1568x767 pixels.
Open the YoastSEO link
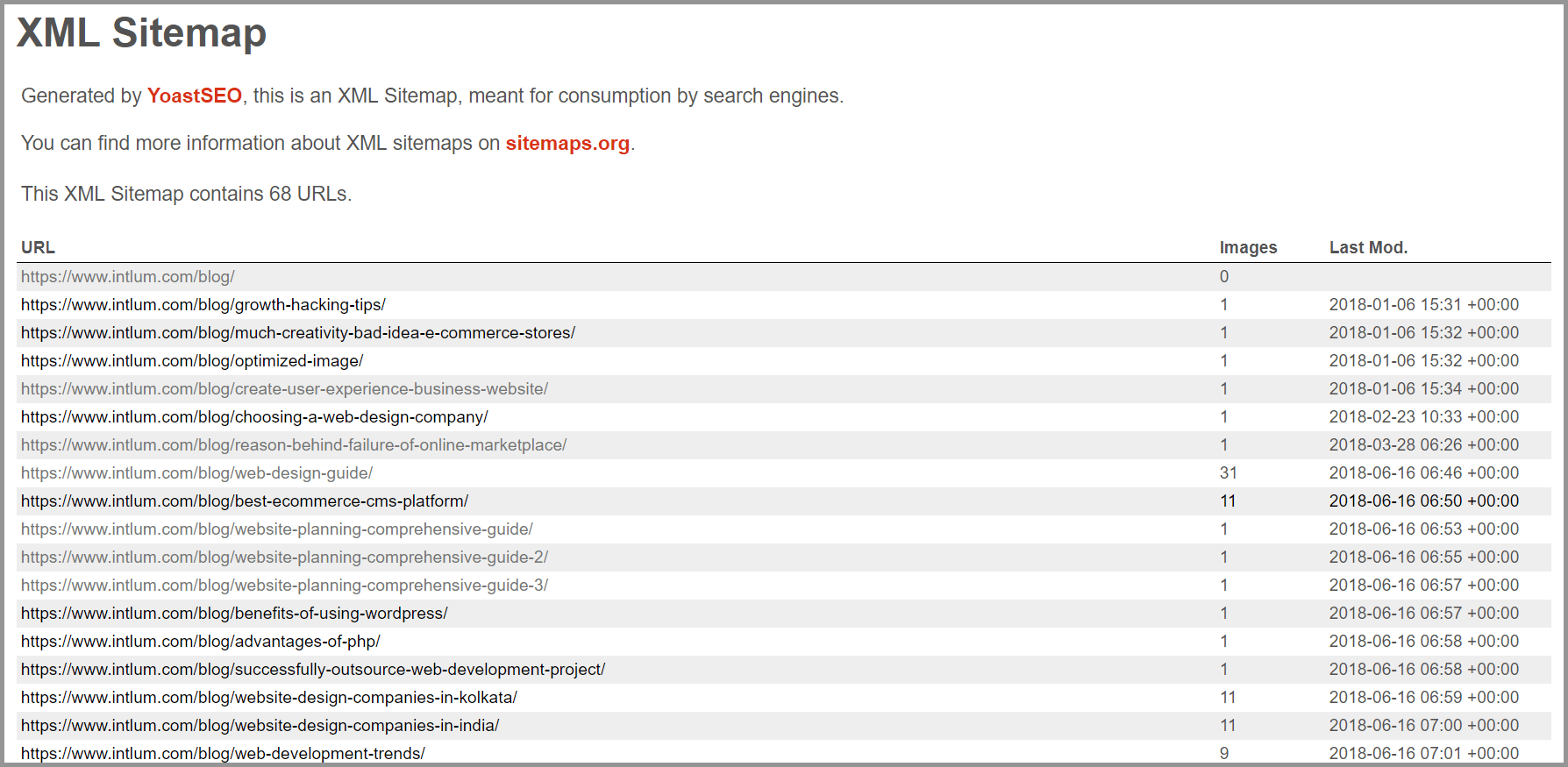pyautogui.click(x=195, y=96)
